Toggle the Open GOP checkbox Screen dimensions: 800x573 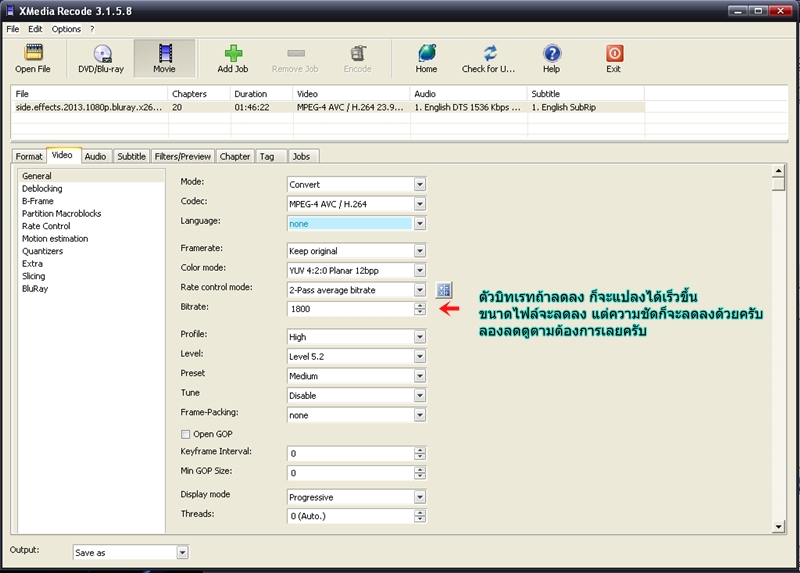(x=185, y=434)
